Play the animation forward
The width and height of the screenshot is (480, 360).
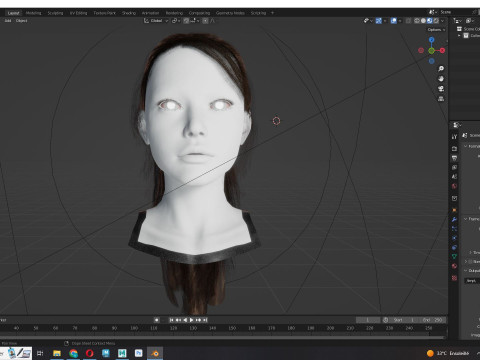(x=191, y=320)
